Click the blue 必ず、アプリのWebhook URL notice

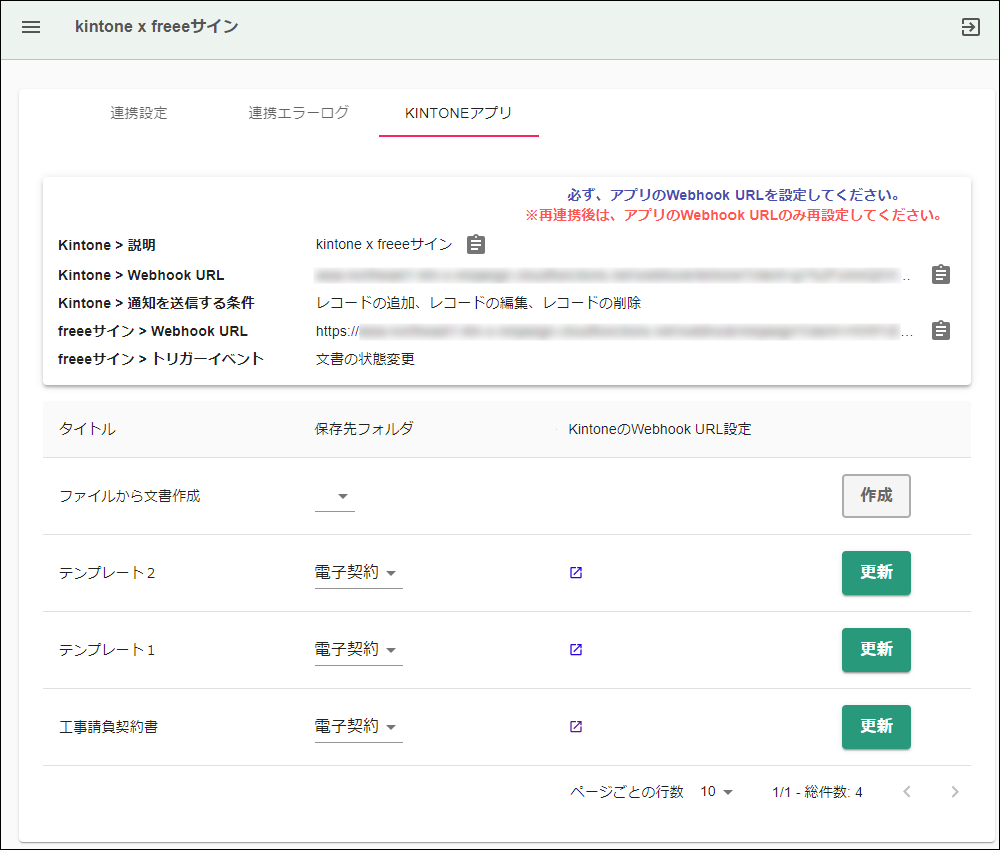click(x=735, y=195)
